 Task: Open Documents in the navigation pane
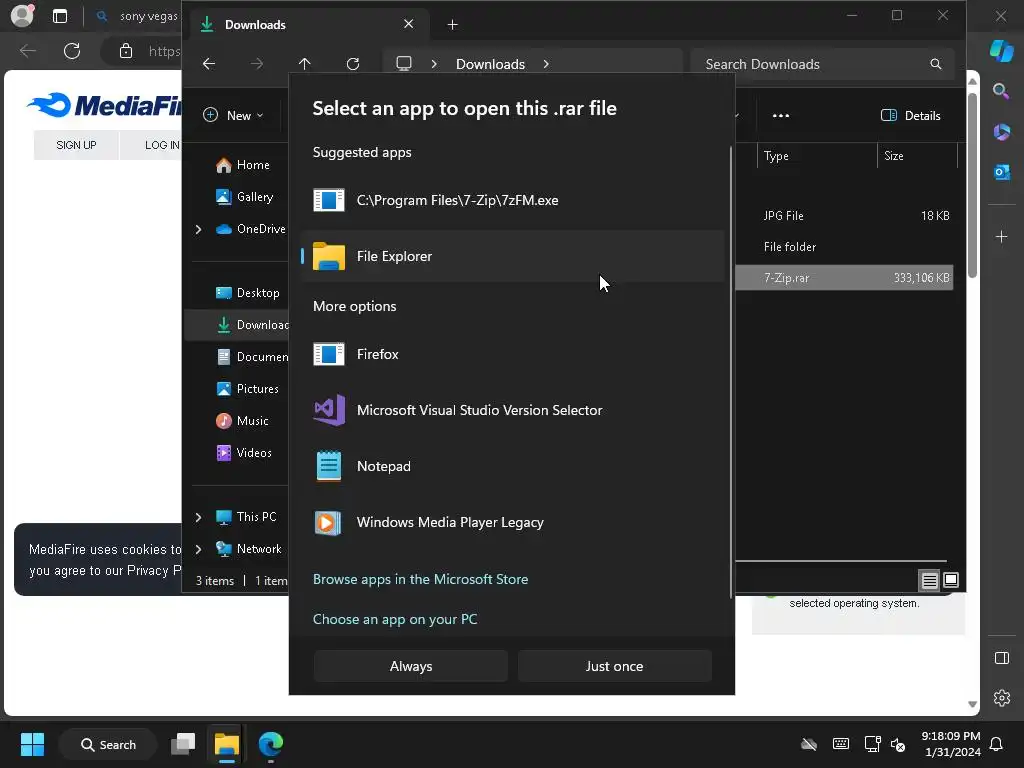point(252,357)
